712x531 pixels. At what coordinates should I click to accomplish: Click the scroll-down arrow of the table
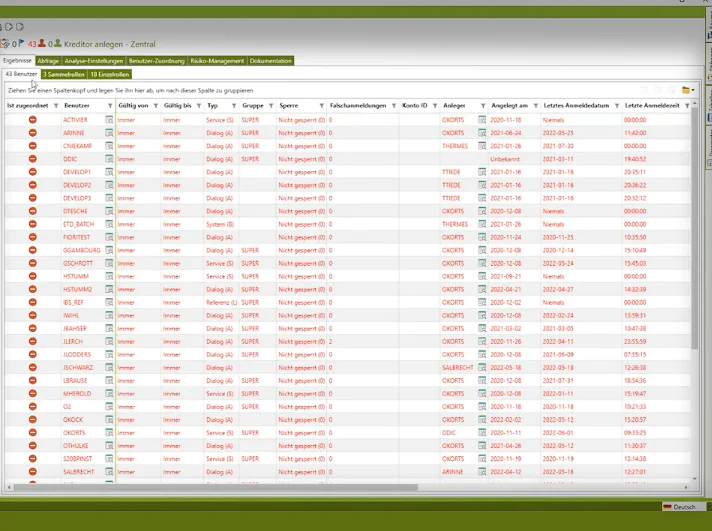point(694,479)
